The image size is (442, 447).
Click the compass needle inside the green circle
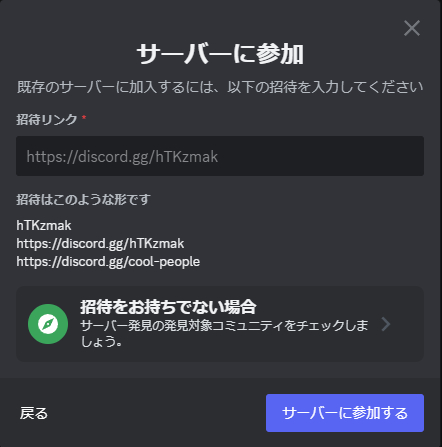click(48, 324)
